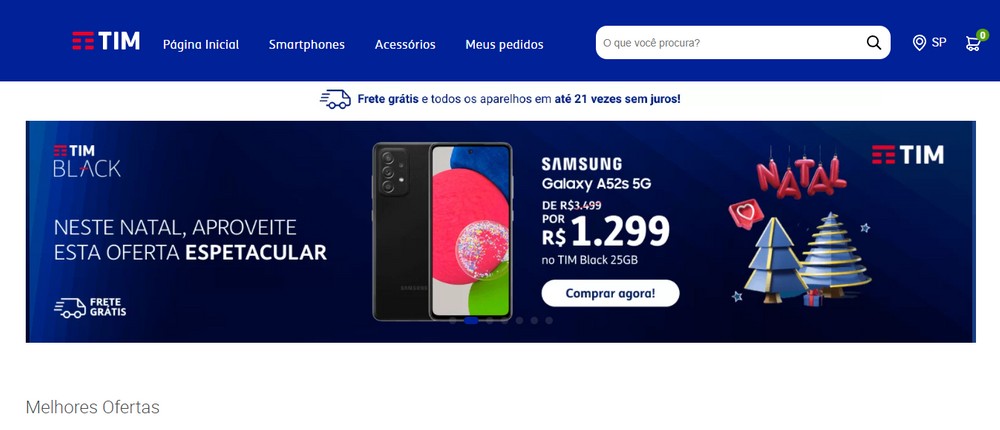1000x430 pixels.
Task: Click the Galaxy A52s 5G phone image
Action: tap(443, 232)
